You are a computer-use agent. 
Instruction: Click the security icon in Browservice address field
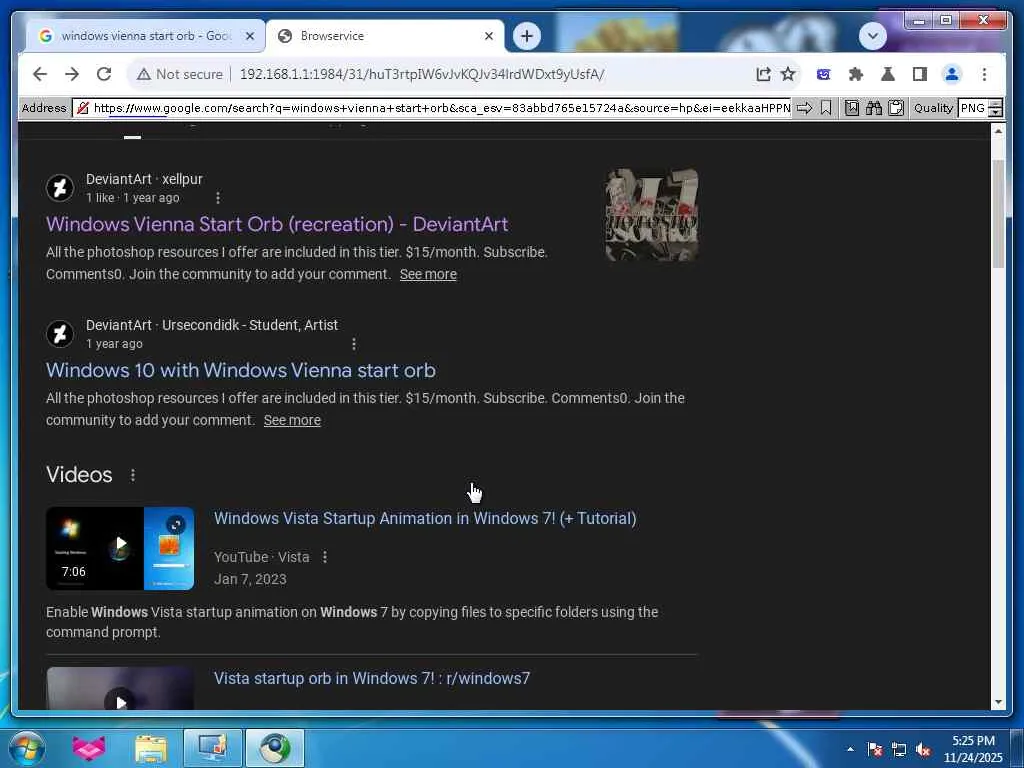[83, 108]
